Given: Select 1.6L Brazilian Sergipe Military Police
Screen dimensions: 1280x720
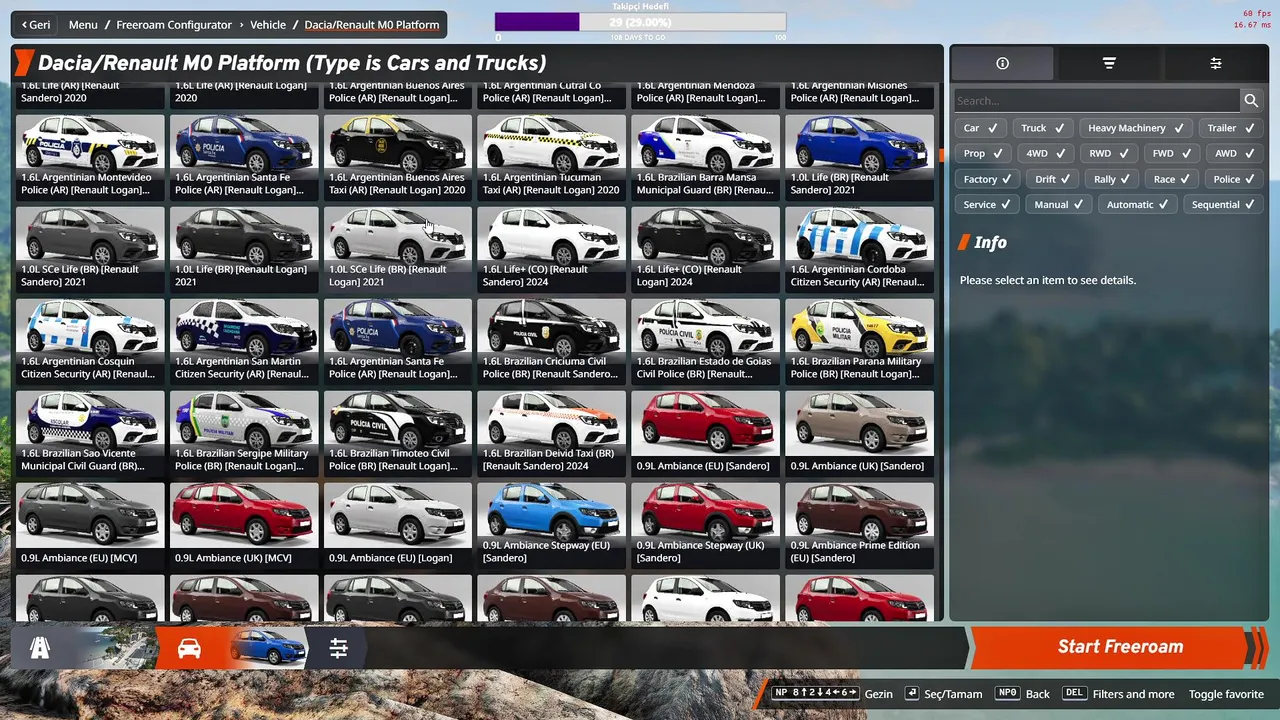Looking at the screenshot, I should (x=244, y=433).
